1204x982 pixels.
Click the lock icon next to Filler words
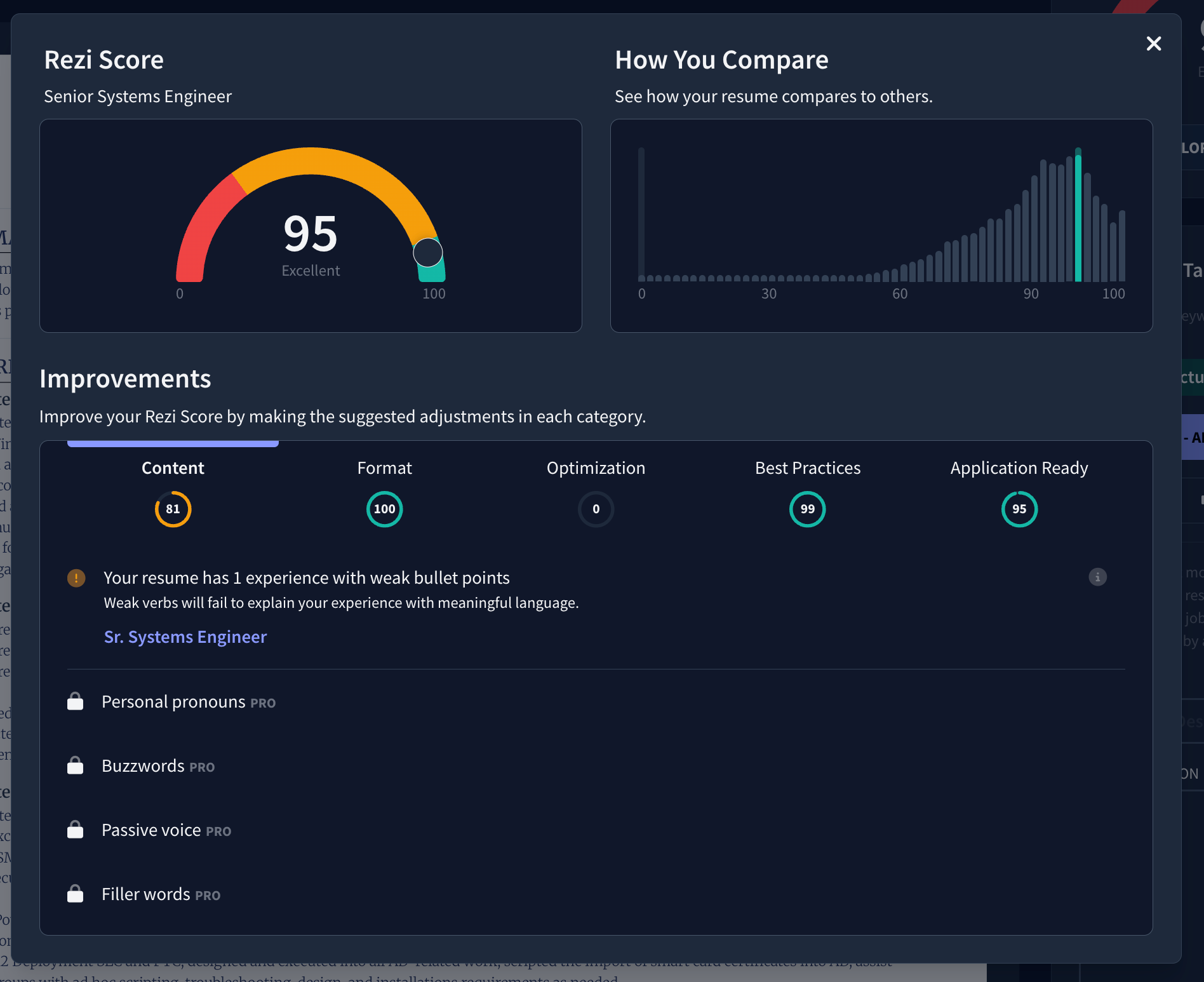tap(76, 894)
